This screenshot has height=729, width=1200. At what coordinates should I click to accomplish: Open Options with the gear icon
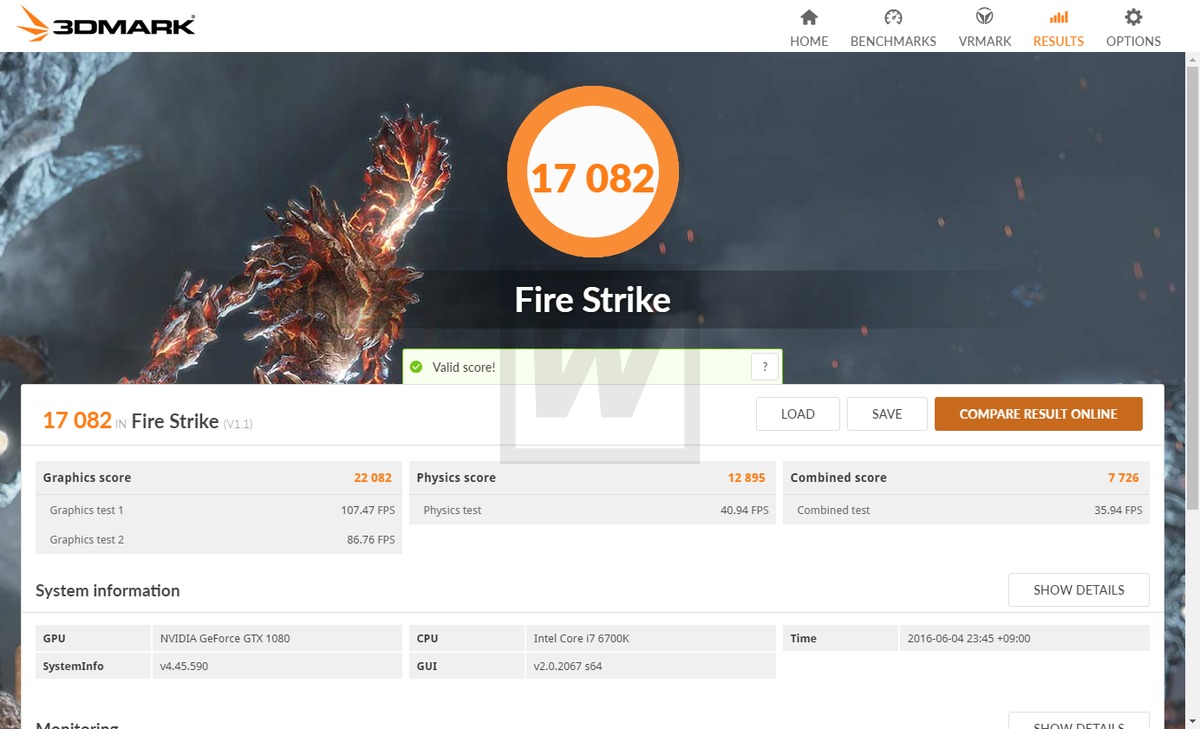pyautogui.click(x=1133, y=17)
